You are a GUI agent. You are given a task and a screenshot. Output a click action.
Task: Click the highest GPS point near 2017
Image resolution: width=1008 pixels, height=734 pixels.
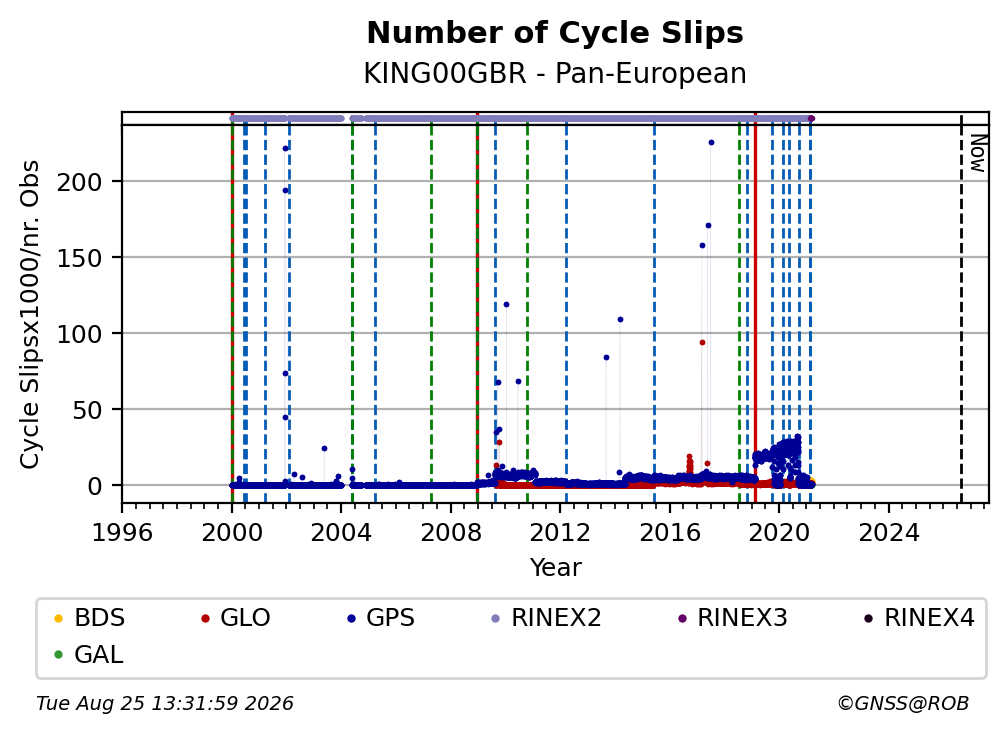[x=711, y=143]
